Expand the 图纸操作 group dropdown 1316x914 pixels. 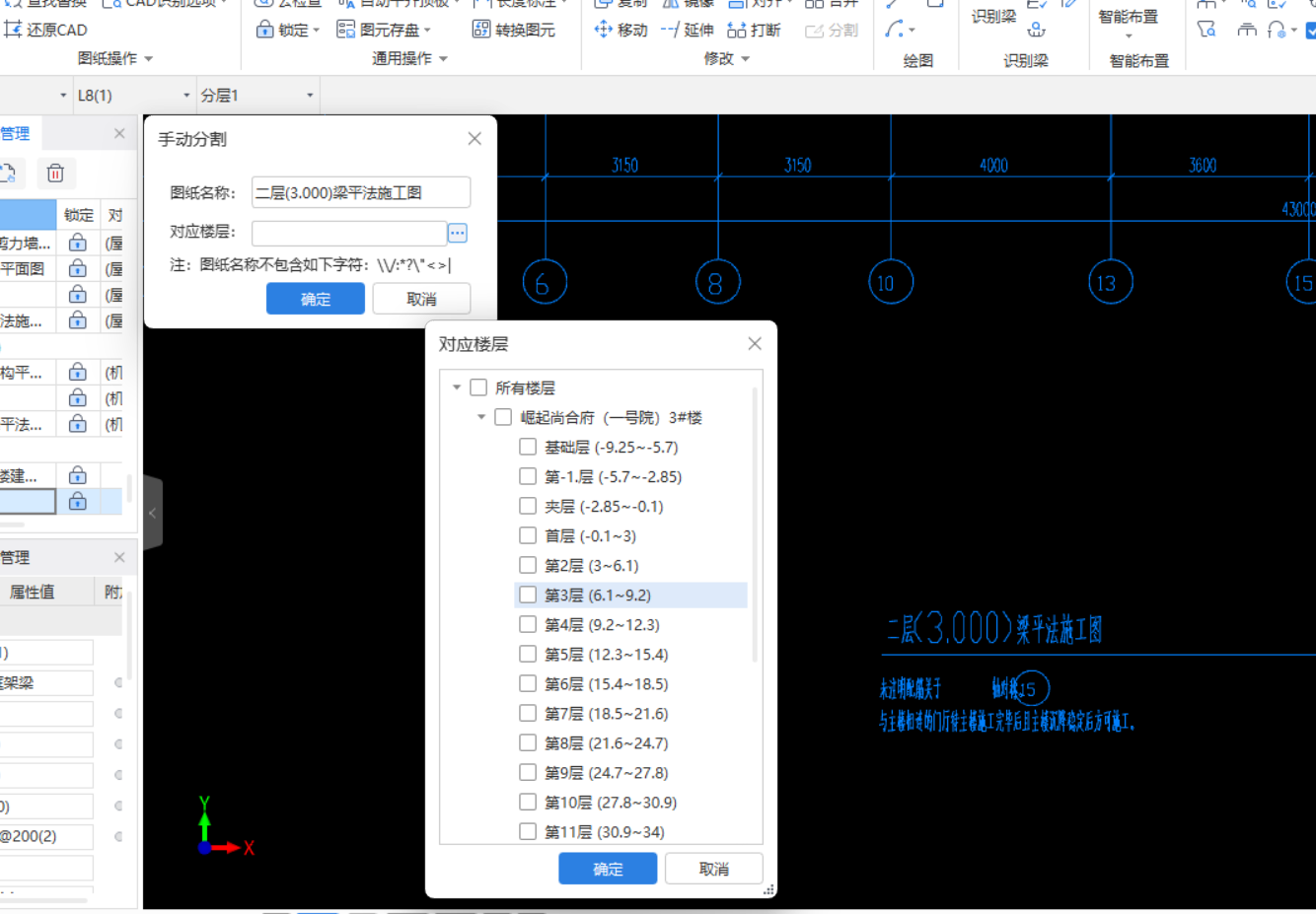point(149,59)
